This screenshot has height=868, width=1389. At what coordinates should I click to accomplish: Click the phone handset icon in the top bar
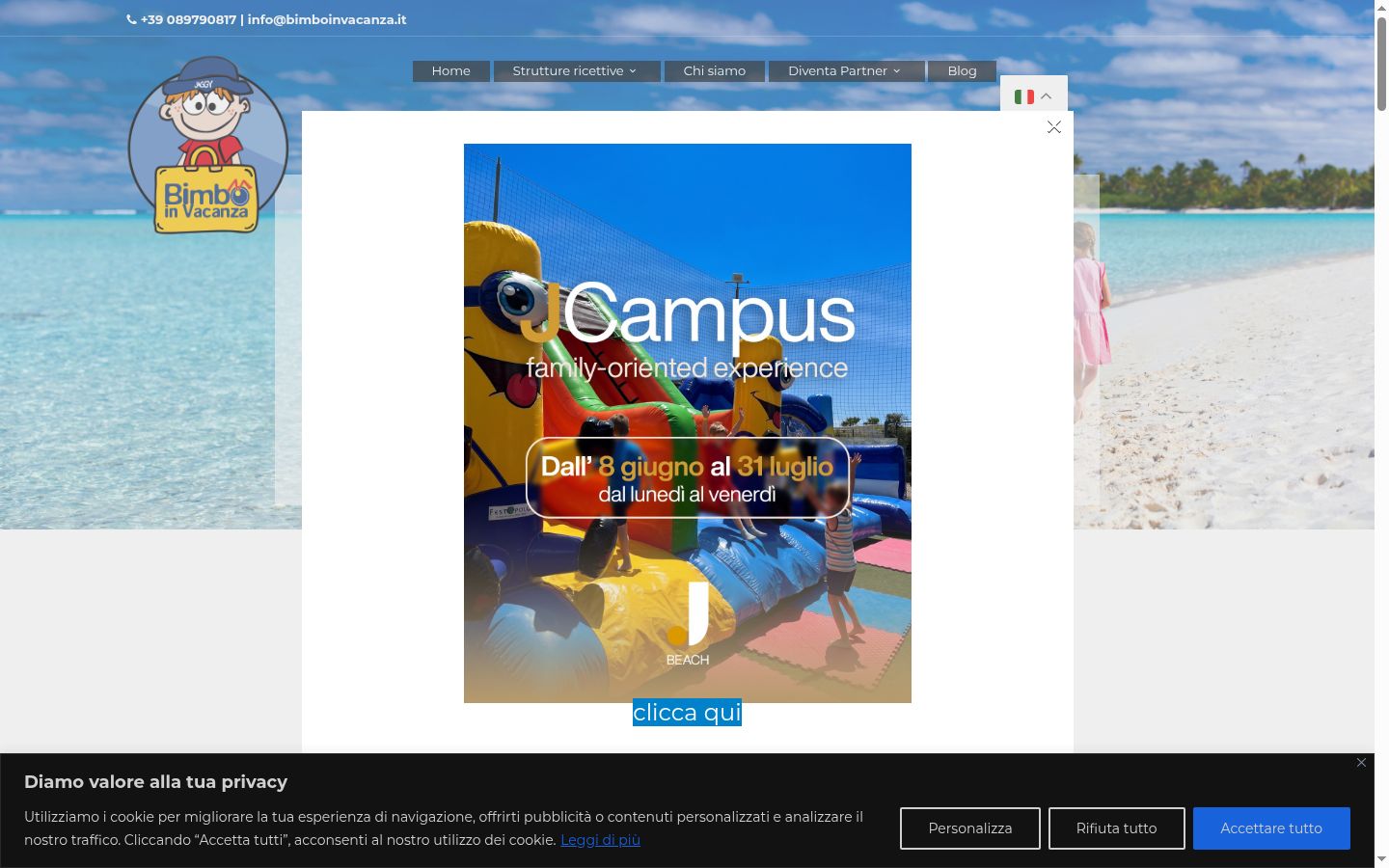coord(131,19)
